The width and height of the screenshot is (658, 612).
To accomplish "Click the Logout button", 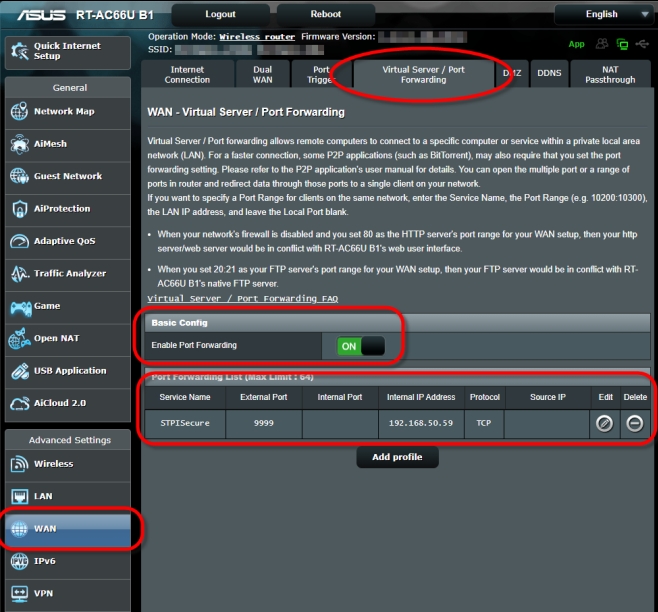I will point(220,15).
